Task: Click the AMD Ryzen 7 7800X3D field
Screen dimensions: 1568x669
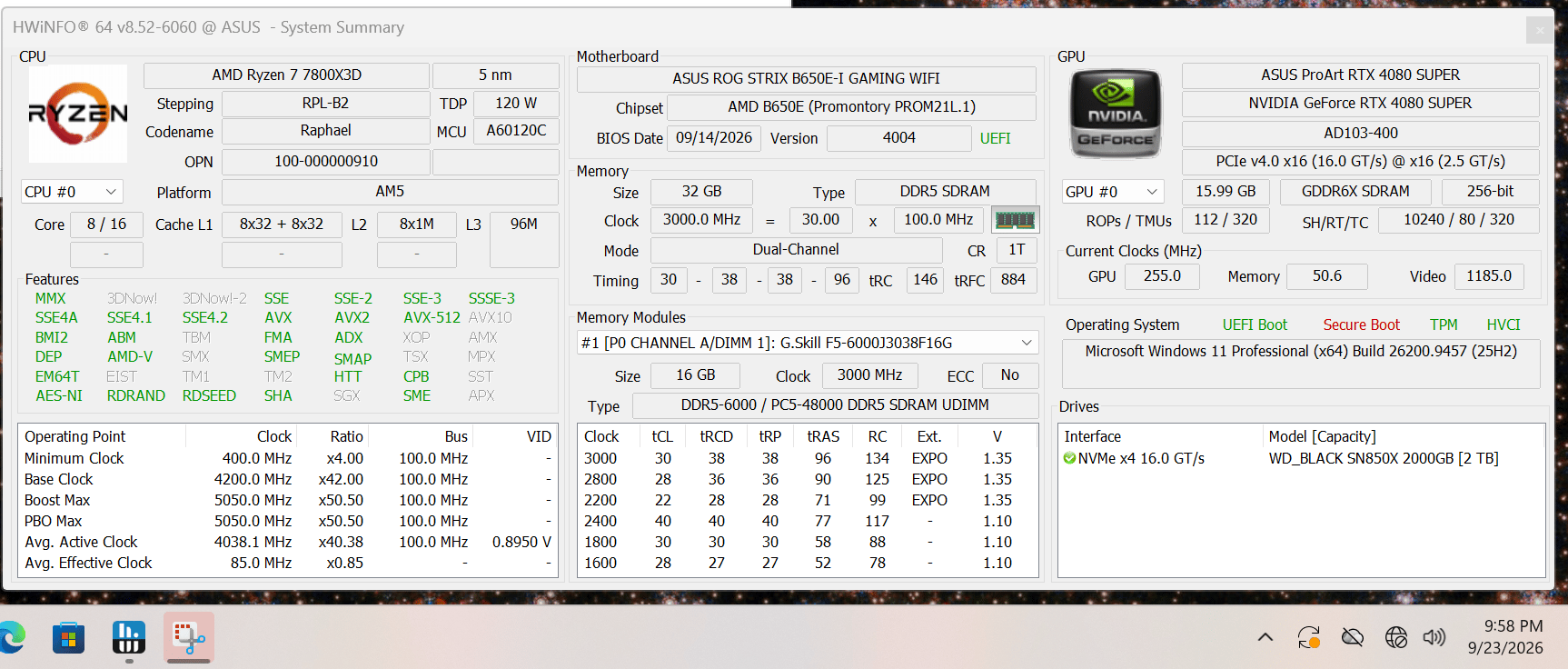Action: pyautogui.click(x=286, y=75)
